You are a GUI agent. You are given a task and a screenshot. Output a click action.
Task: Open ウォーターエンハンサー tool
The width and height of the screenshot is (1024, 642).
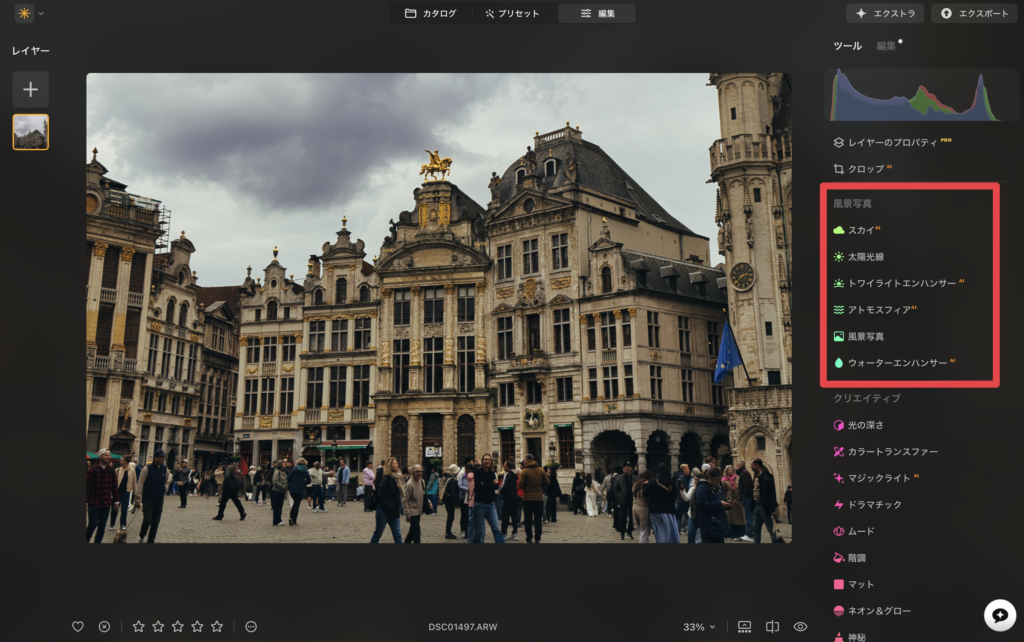pos(894,362)
